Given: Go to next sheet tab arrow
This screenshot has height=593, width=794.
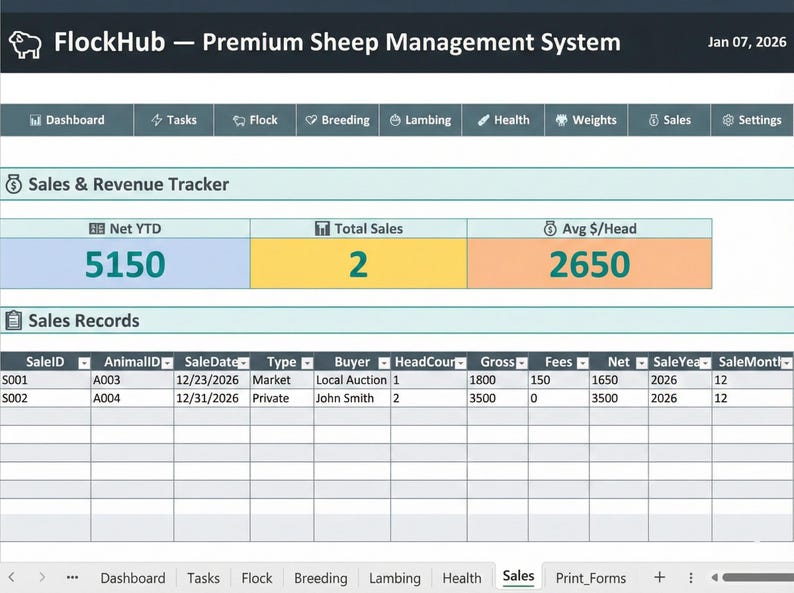Looking at the screenshot, I should click(x=42, y=577).
